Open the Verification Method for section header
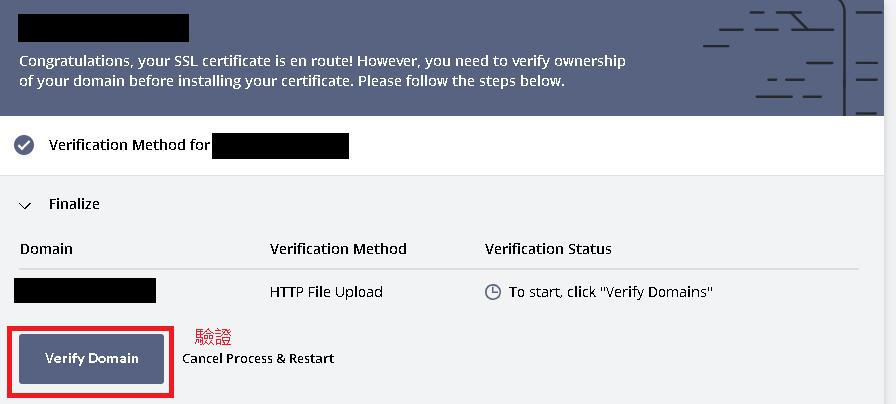The image size is (896, 404). (129, 145)
